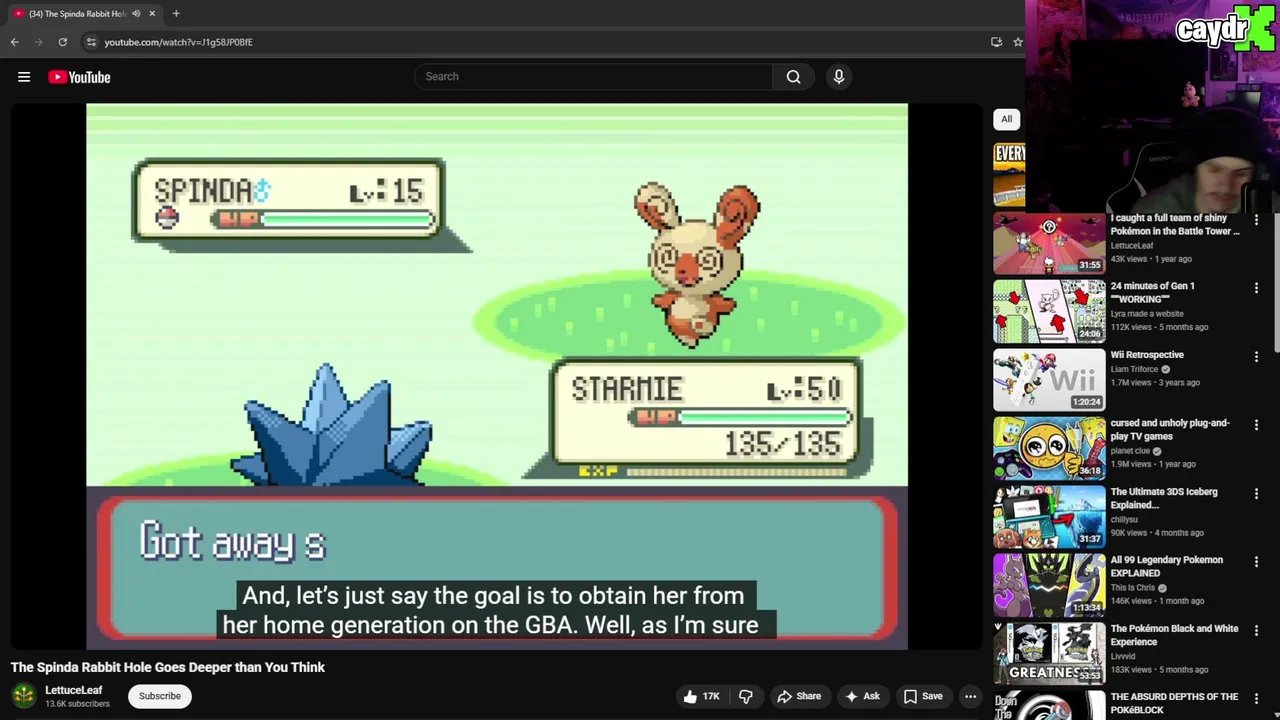
Task: Click channel name 'planet clue'
Action: coord(1130,451)
